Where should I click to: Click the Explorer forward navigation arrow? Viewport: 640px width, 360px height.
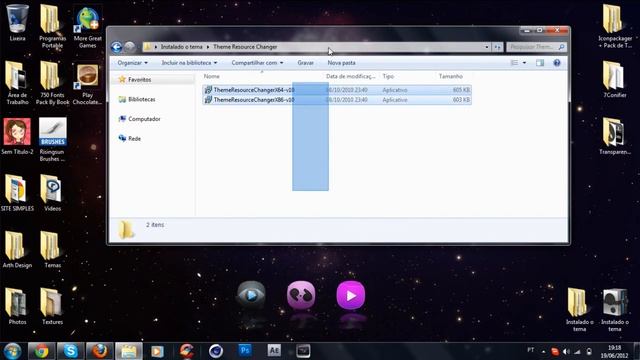click(129, 47)
